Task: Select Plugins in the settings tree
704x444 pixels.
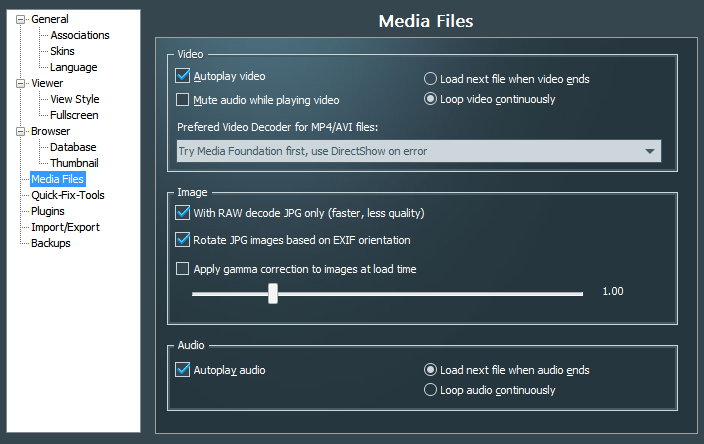Action: pos(48,211)
